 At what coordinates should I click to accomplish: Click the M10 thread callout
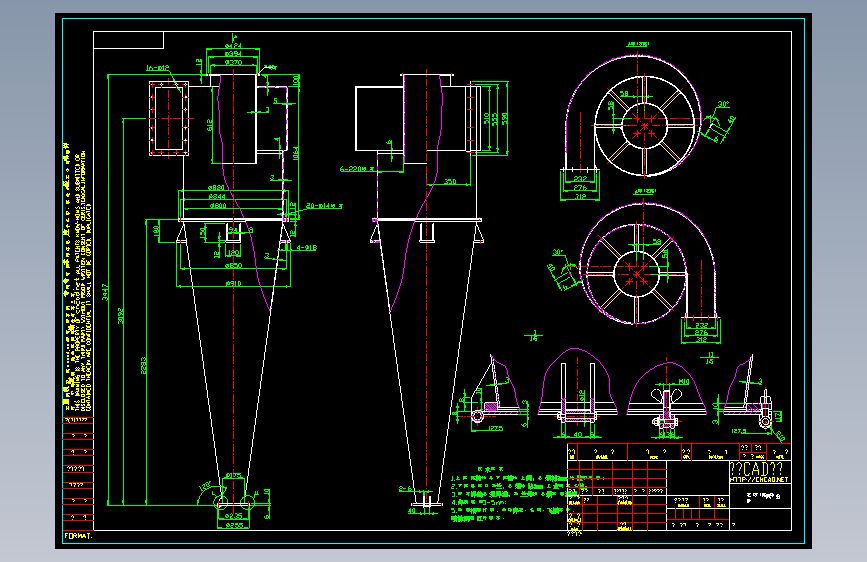(x=684, y=382)
